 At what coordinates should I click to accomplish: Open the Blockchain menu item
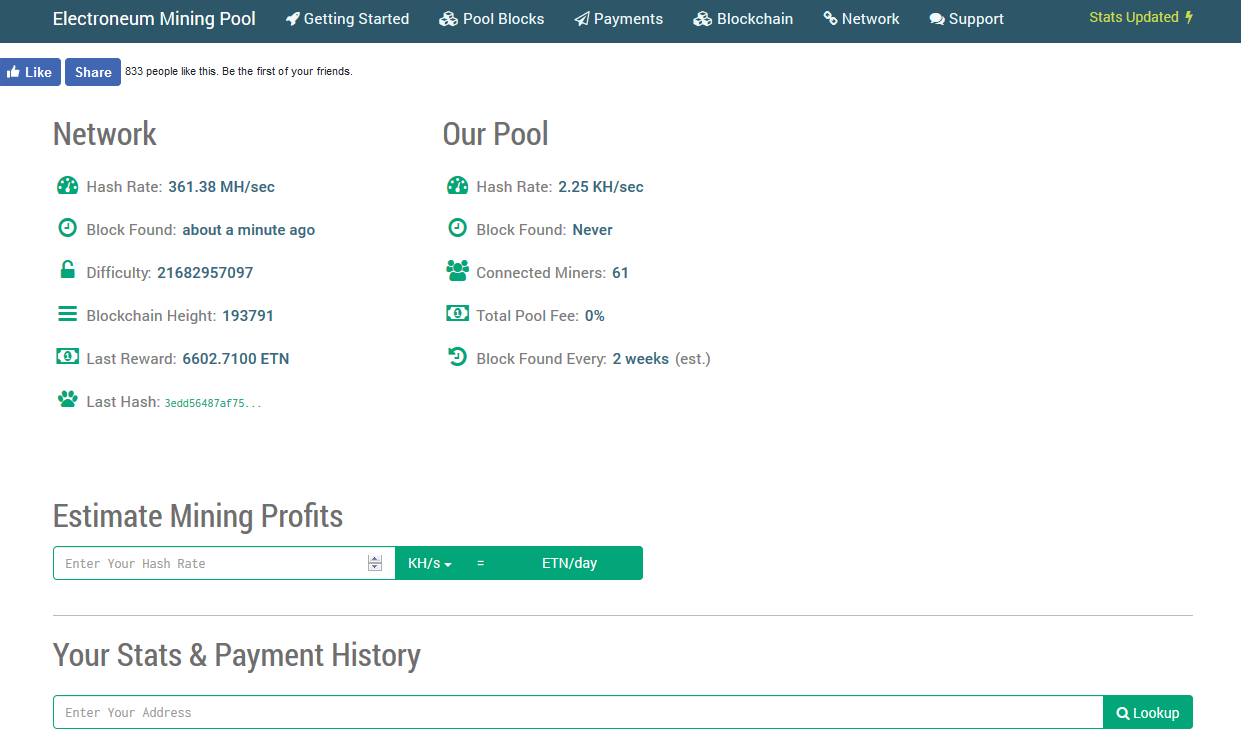(x=743, y=19)
